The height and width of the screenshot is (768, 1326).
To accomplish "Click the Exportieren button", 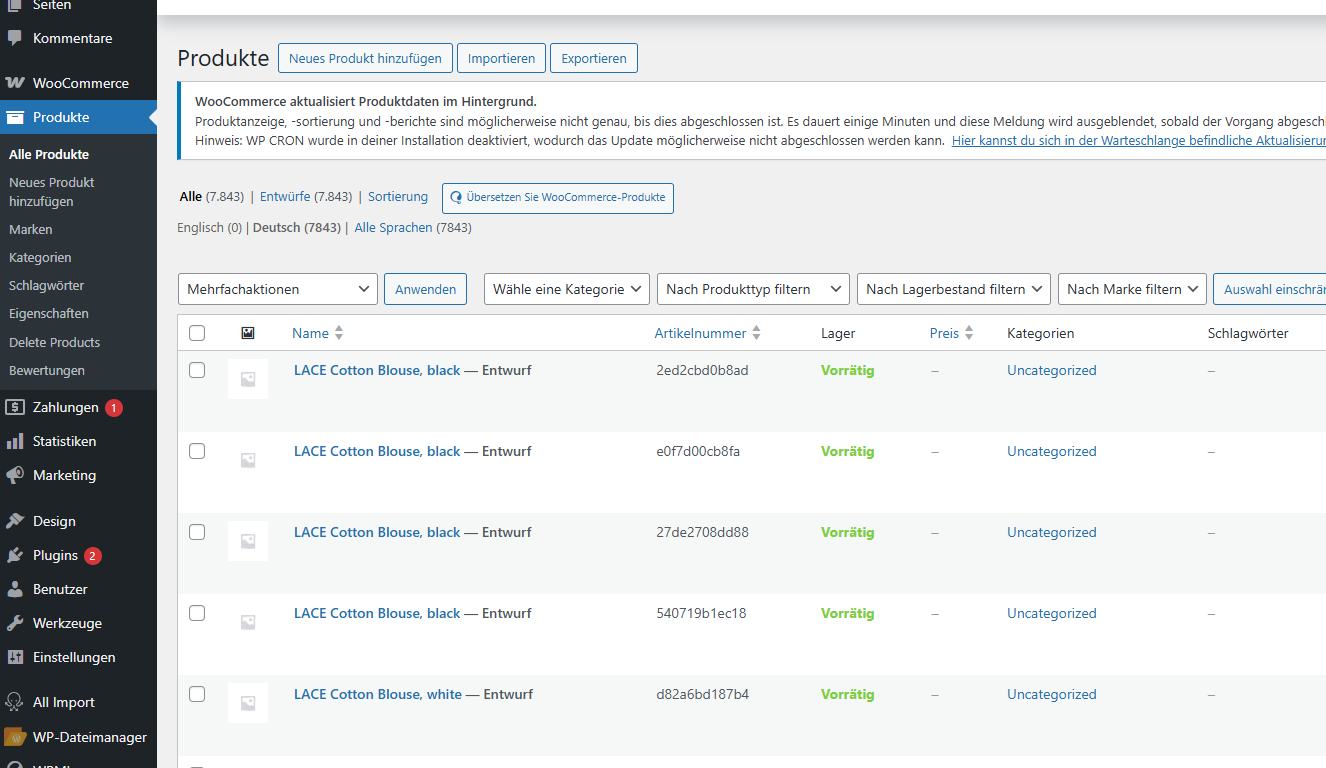I will (594, 58).
